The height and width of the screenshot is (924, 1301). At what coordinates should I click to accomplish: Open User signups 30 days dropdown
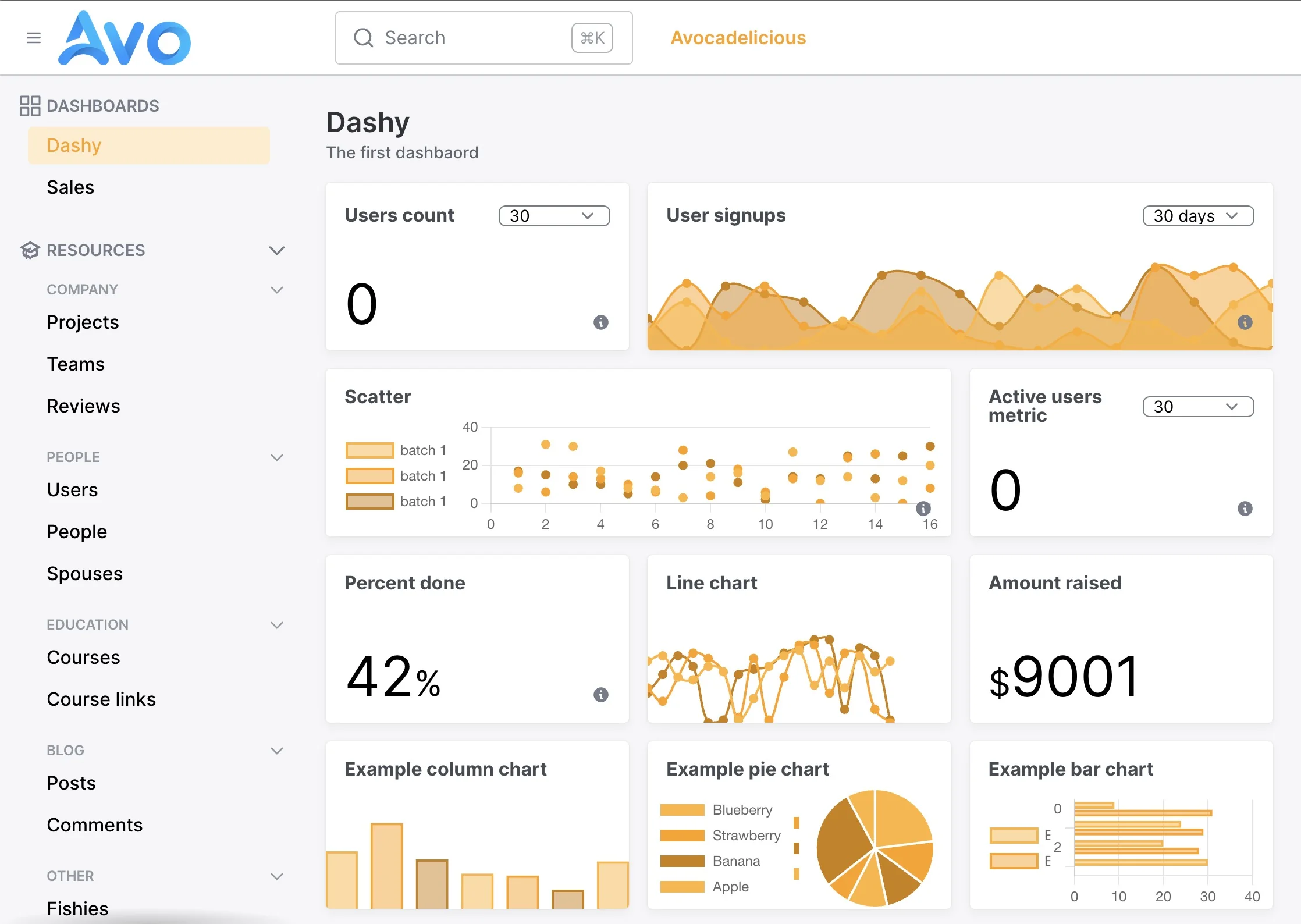pyautogui.click(x=1199, y=216)
